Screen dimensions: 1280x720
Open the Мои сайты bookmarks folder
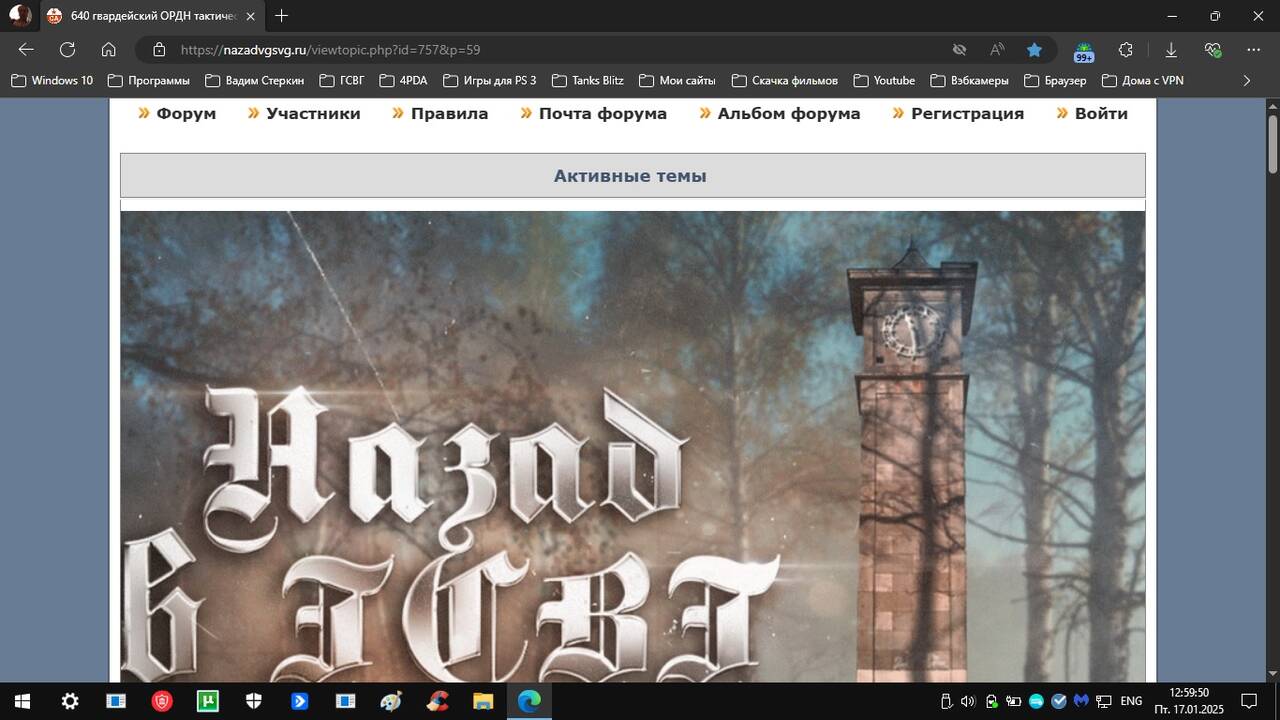coord(678,80)
